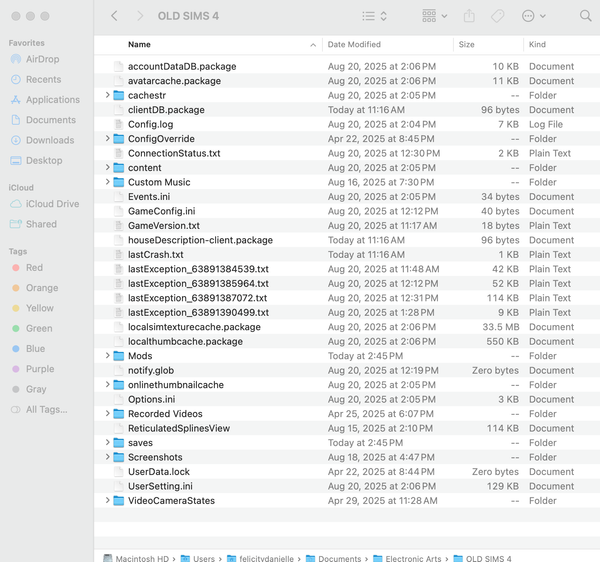Select the ReticulatedSplinesView file name
This screenshot has width=600, height=562.
(179, 428)
